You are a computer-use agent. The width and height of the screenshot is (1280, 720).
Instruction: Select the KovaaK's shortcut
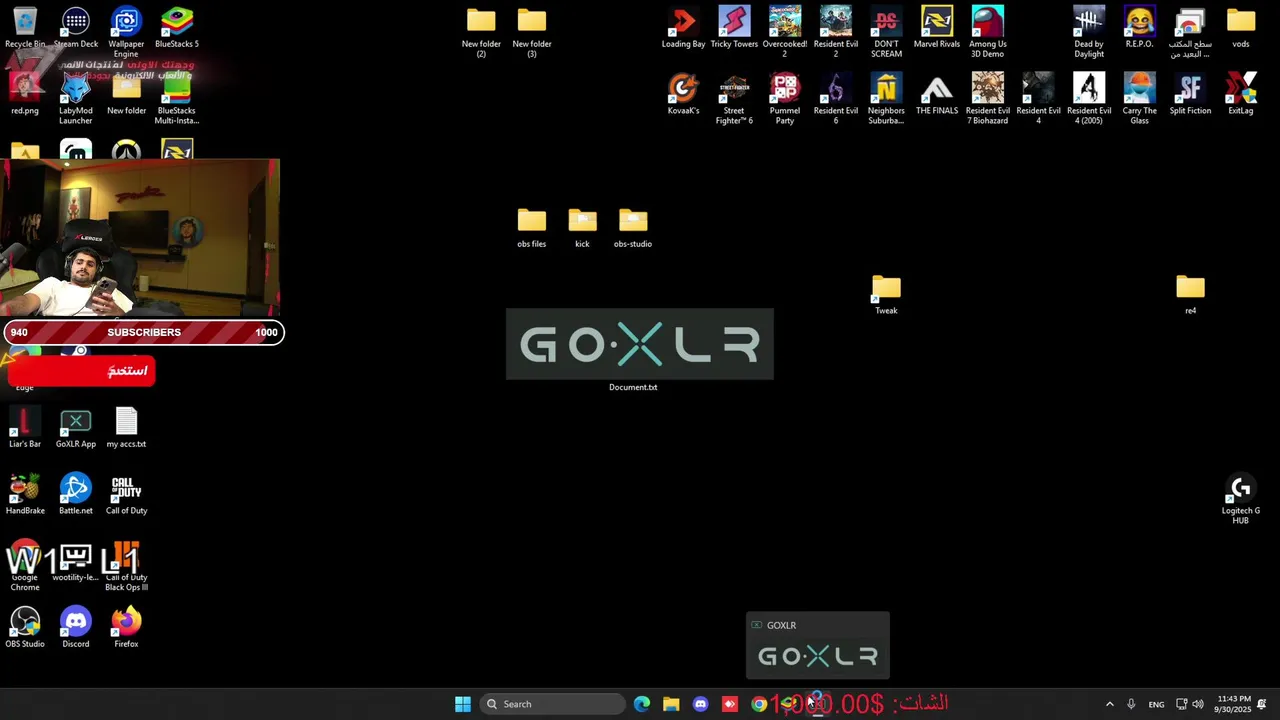click(x=684, y=95)
